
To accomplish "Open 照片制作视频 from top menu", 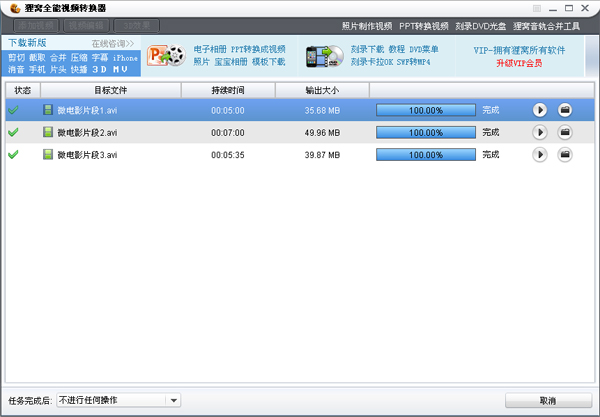I will coord(367,26).
